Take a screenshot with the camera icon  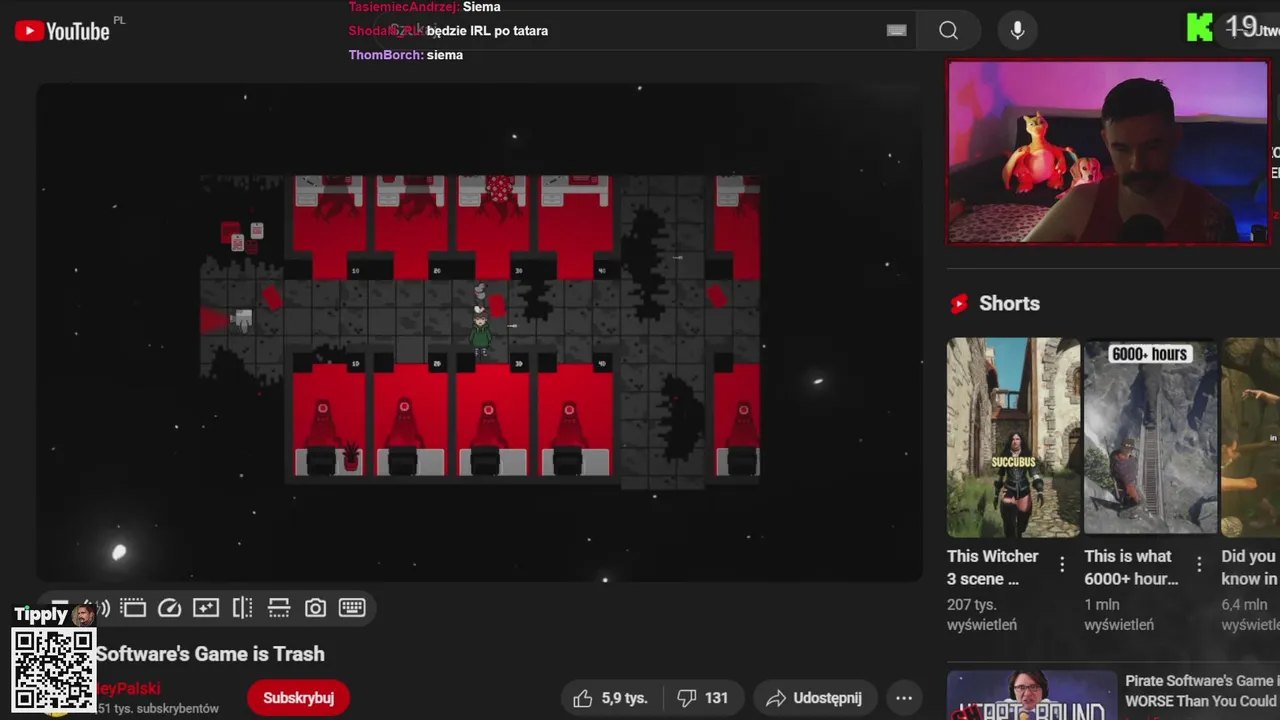tap(315, 607)
